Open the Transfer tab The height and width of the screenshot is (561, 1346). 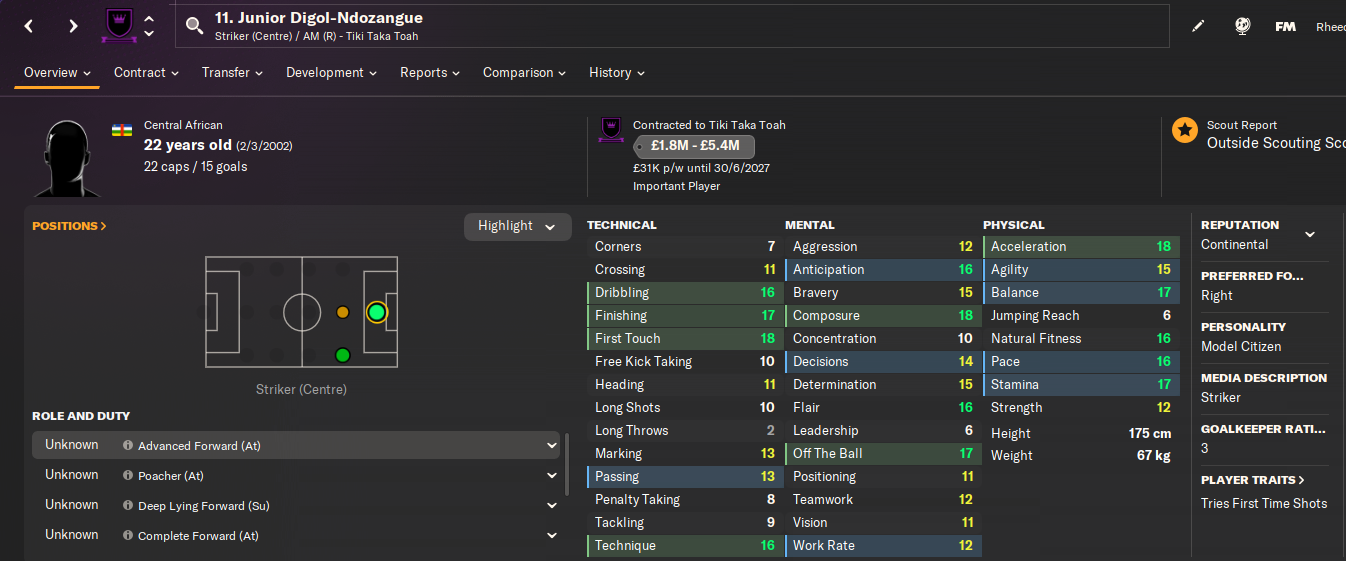(232, 73)
